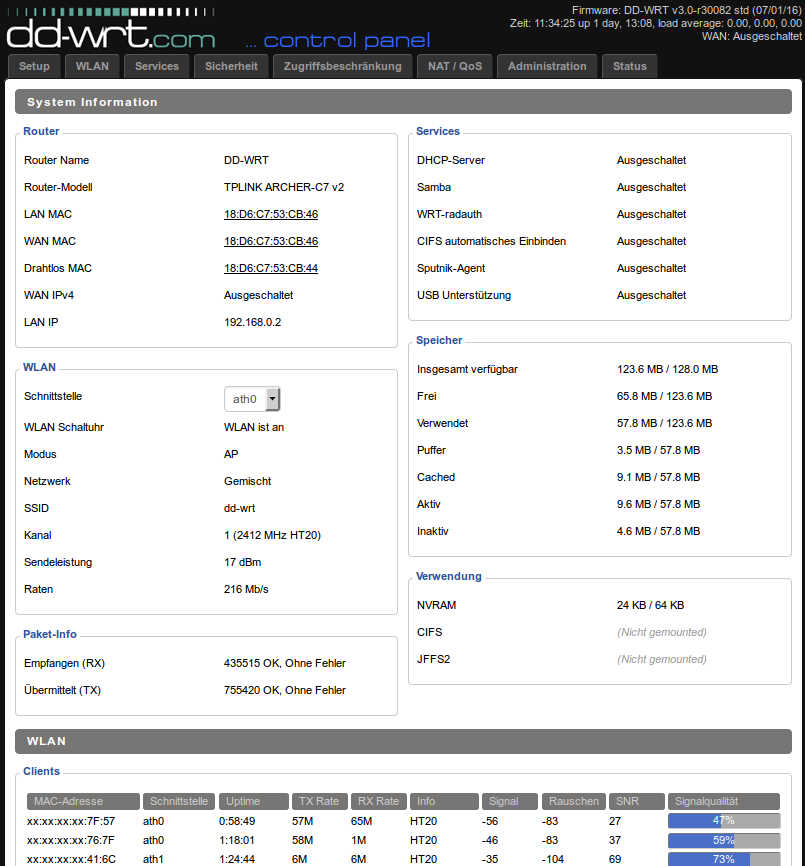
Task: Click the DHCP-Server status Ausgeschaltet
Action: pyautogui.click(x=652, y=160)
